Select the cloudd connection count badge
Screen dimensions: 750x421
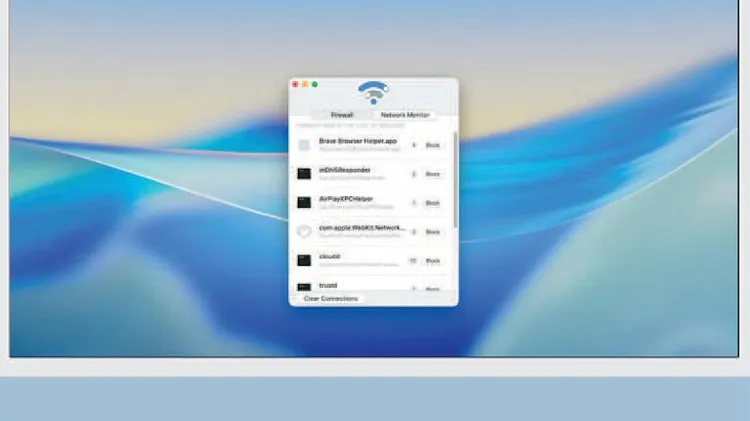coord(412,261)
